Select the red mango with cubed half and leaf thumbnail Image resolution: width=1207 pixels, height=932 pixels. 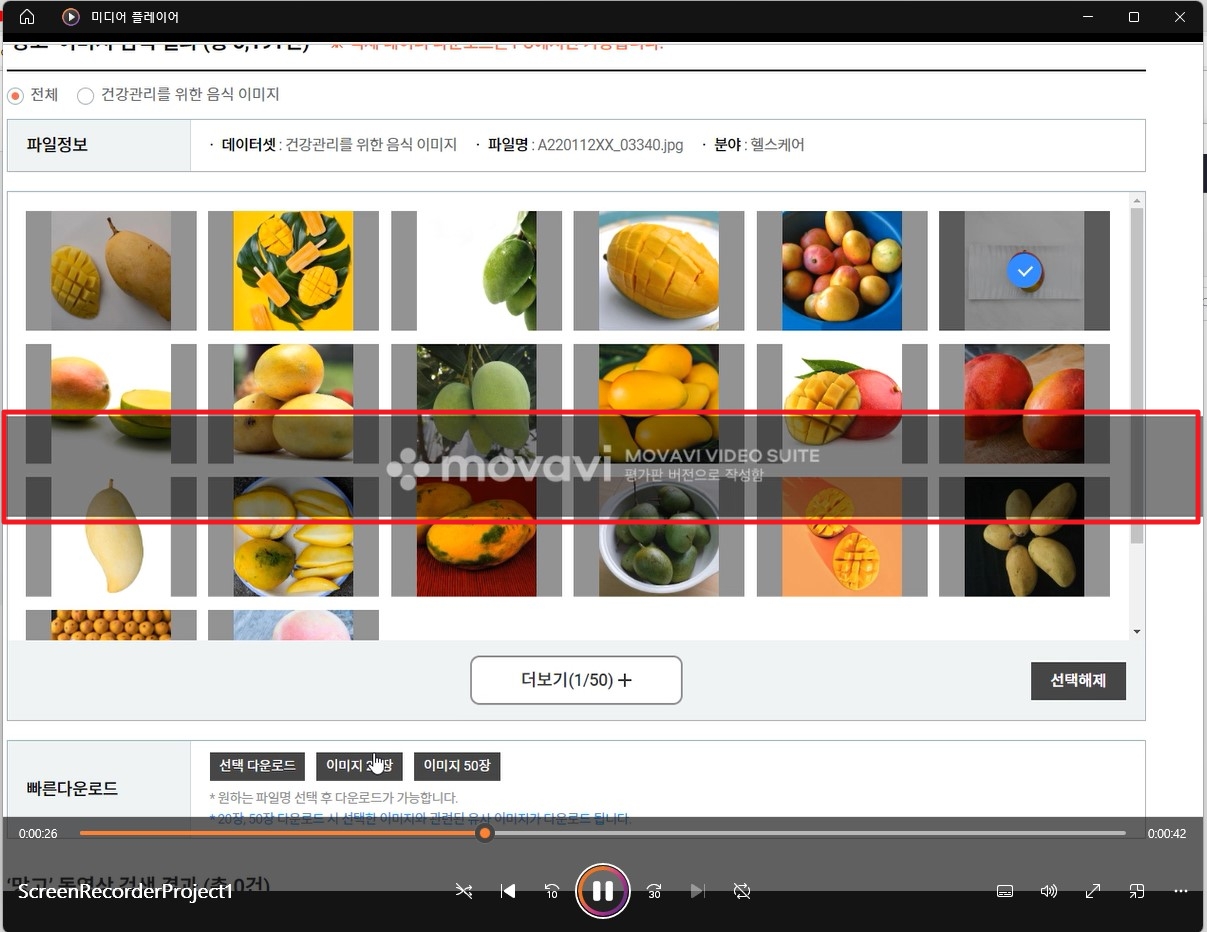[842, 404]
